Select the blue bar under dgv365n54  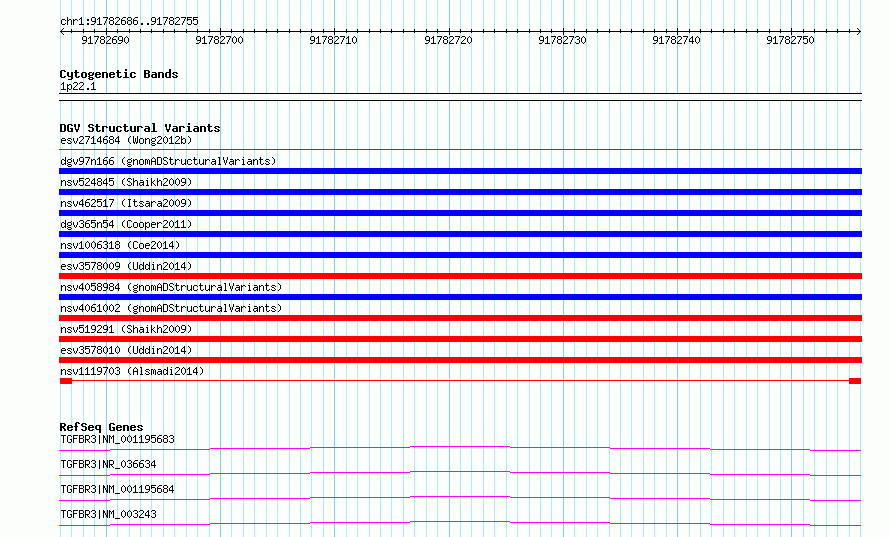pos(460,234)
